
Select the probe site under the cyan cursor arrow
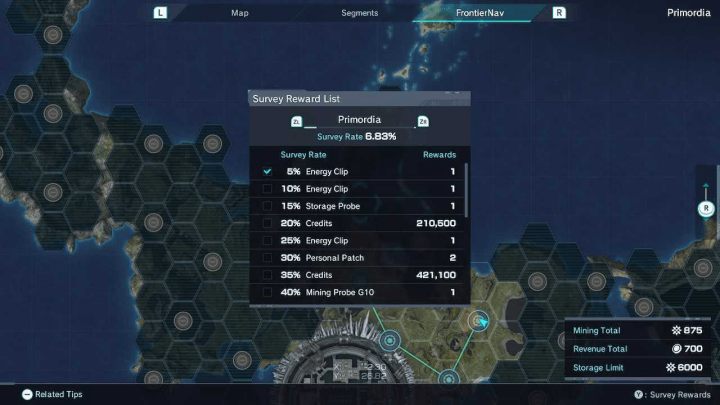click(478, 320)
